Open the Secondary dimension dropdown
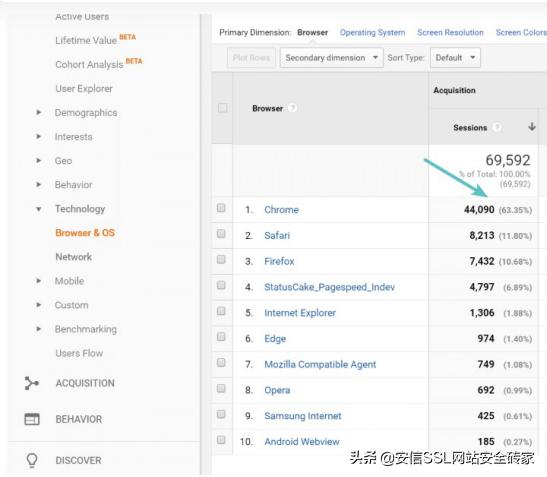 [331, 58]
